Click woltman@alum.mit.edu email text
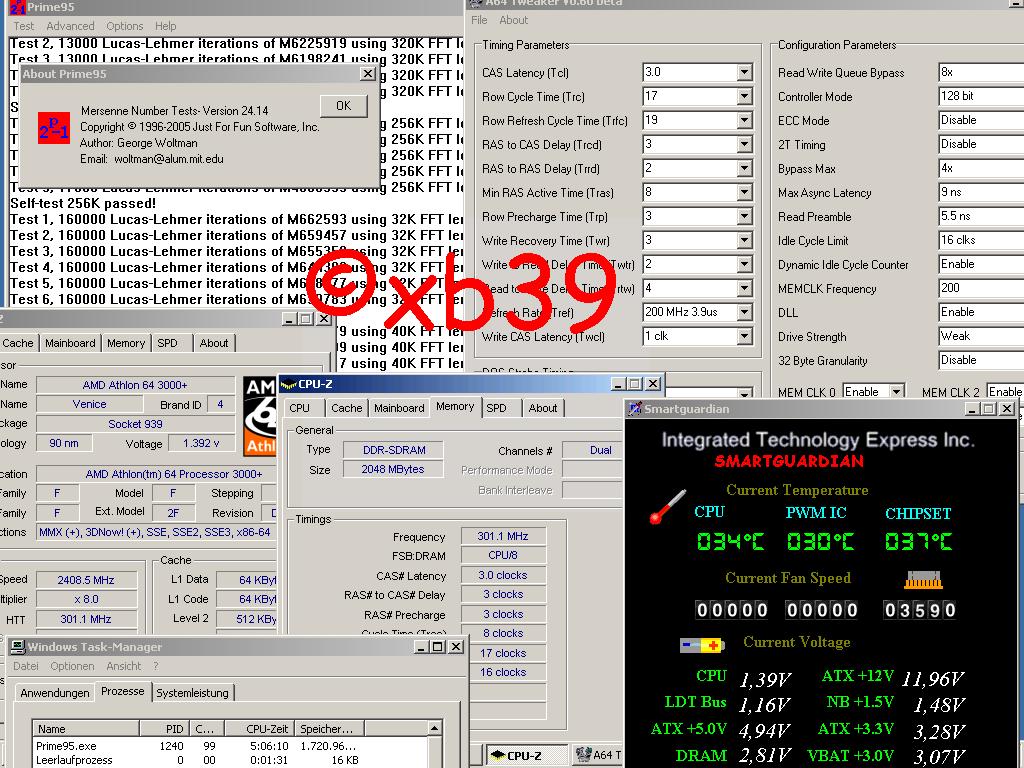 [168, 159]
